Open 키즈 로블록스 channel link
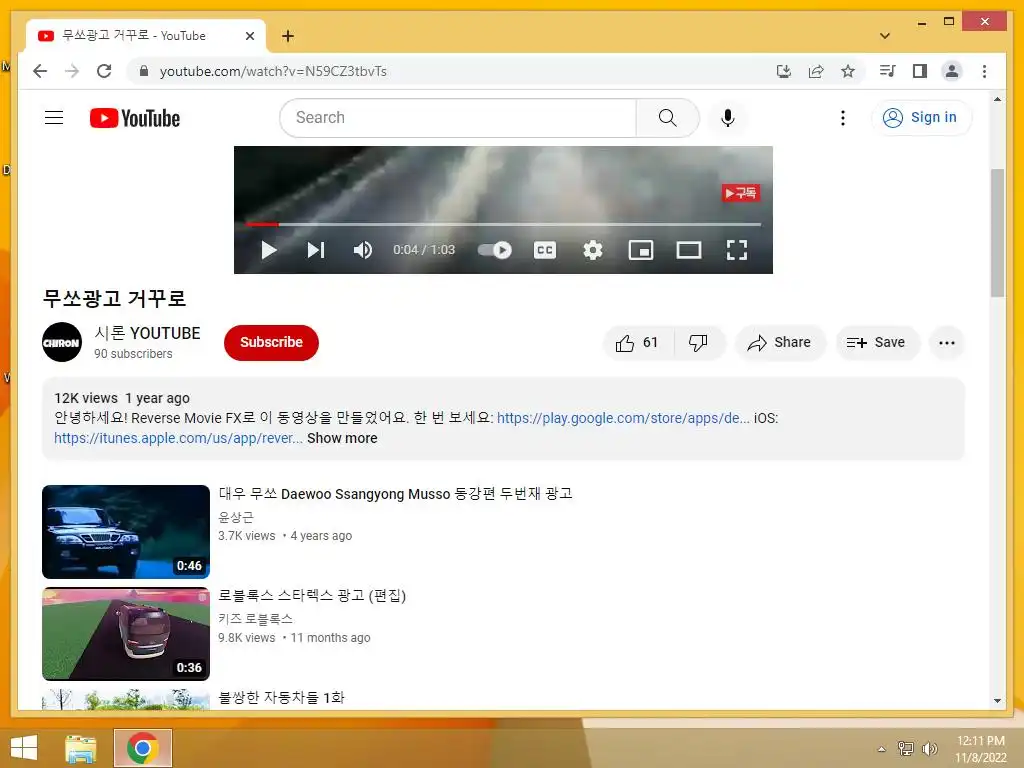This screenshot has width=1024, height=768. [255, 618]
